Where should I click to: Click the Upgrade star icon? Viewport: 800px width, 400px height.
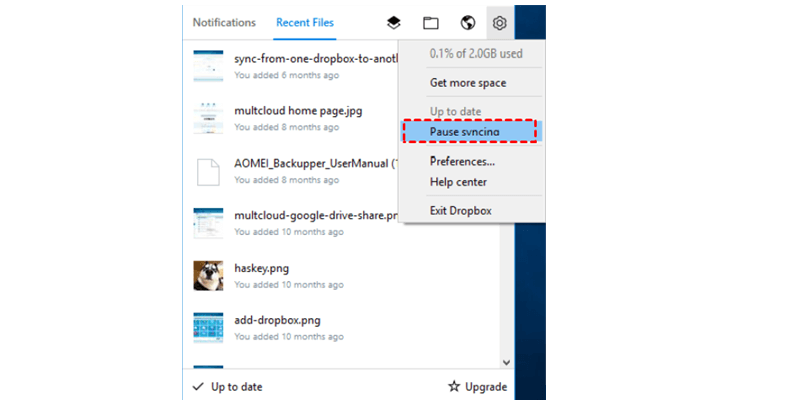(454, 387)
